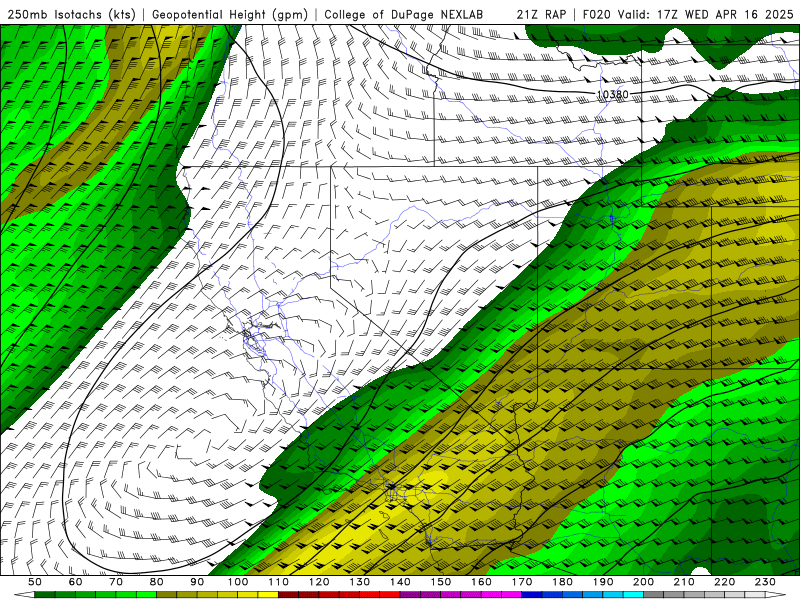Click the 100 knot colorbar label
Screen dimensions: 800x600
point(238,582)
